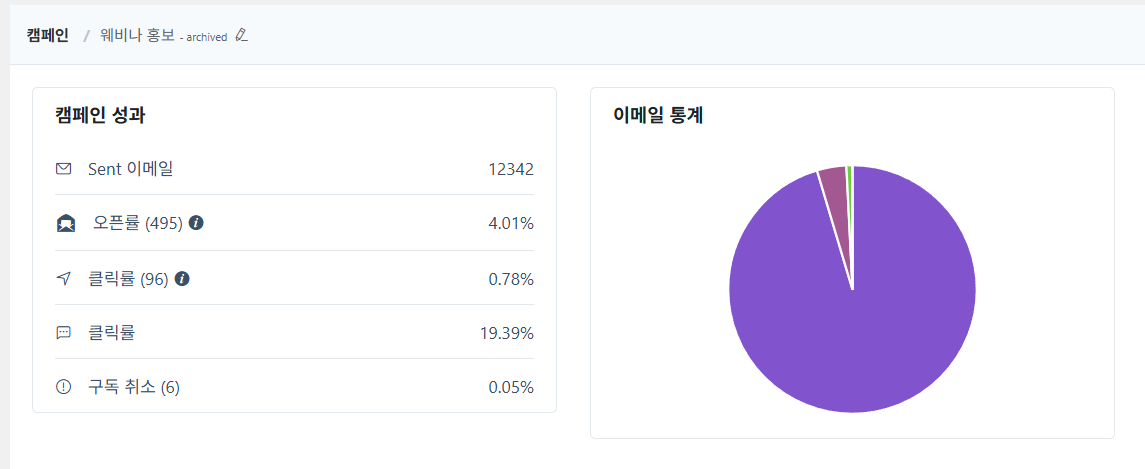This screenshot has height=469, width=1145.
Task: Click the Sent 이메일 count 12342
Action: point(510,169)
